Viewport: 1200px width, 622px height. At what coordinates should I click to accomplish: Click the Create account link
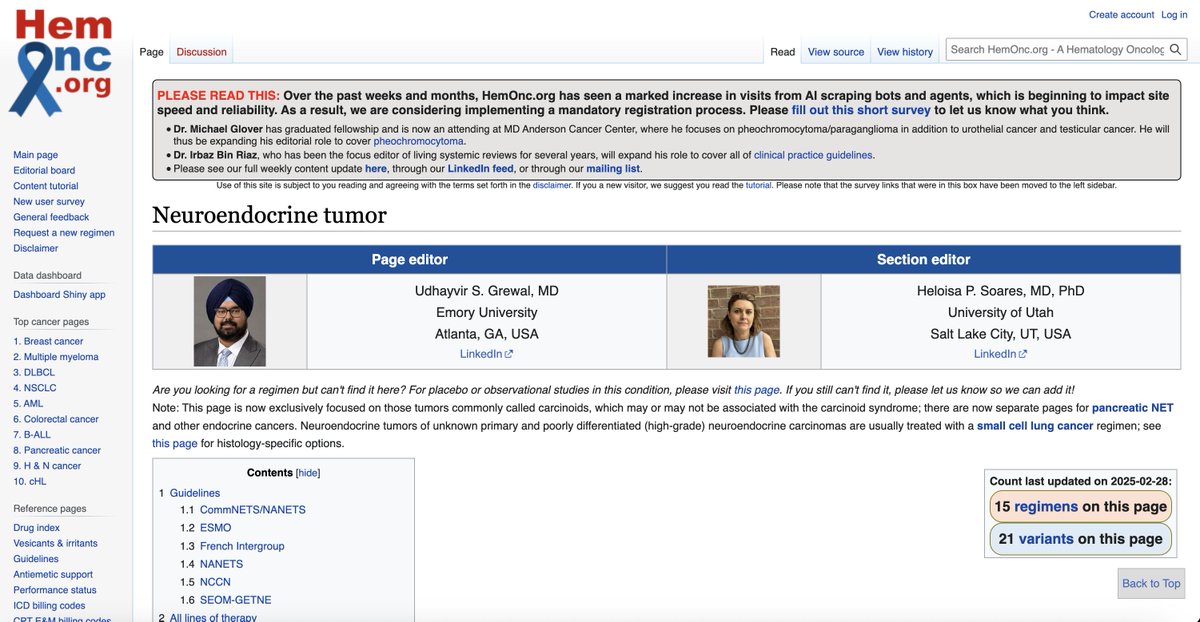[1121, 15]
